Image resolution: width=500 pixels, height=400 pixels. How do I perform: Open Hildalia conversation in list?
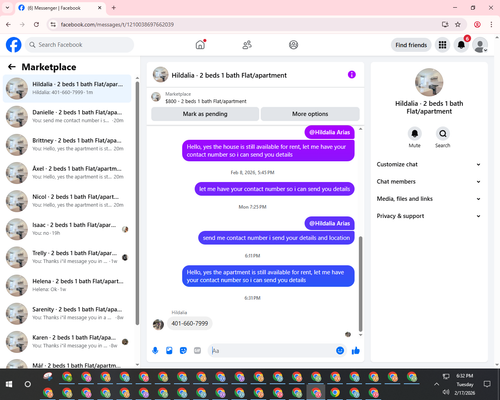point(67,88)
